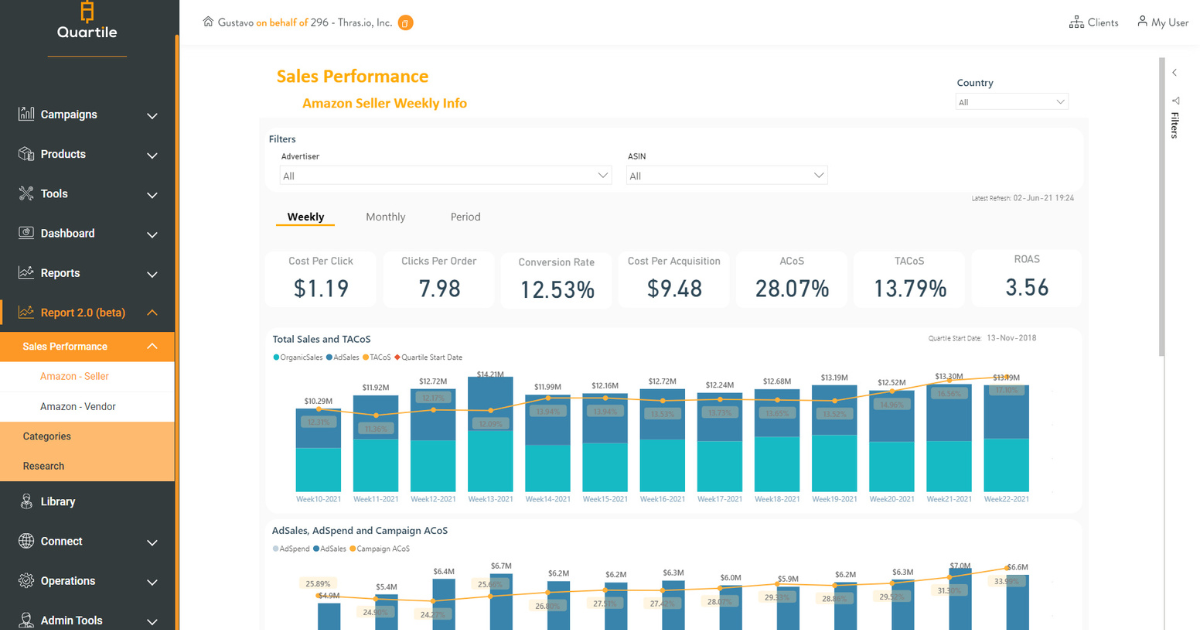Open the Country dropdown
This screenshot has height=630, width=1200.
[x=1012, y=102]
